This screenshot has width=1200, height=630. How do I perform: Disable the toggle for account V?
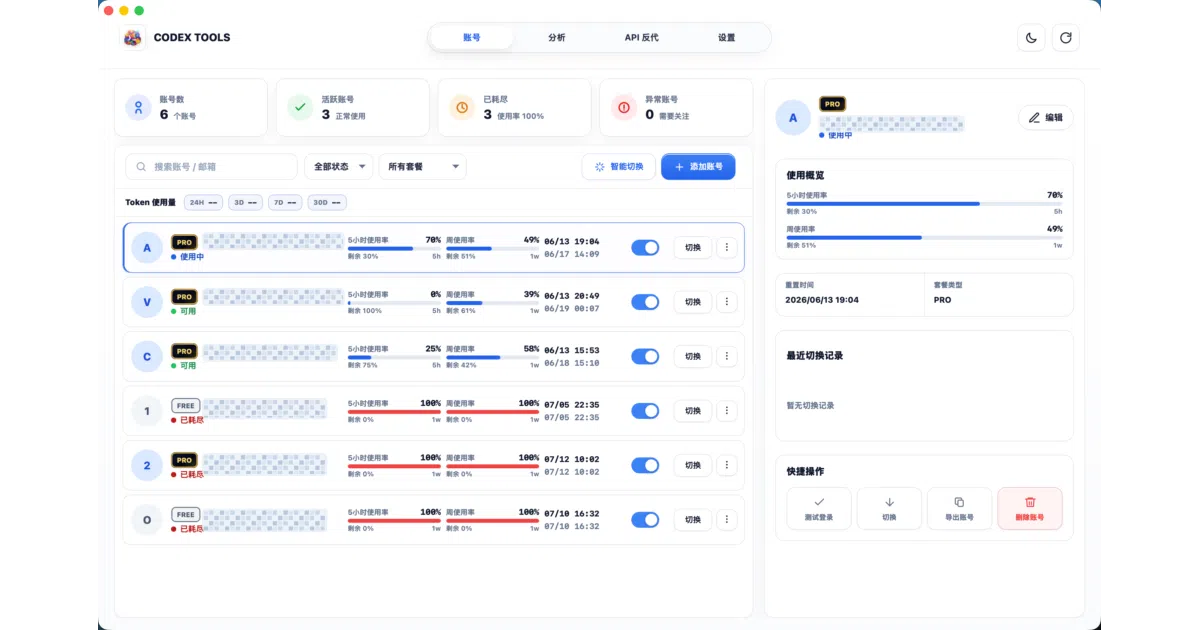coord(645,302)
